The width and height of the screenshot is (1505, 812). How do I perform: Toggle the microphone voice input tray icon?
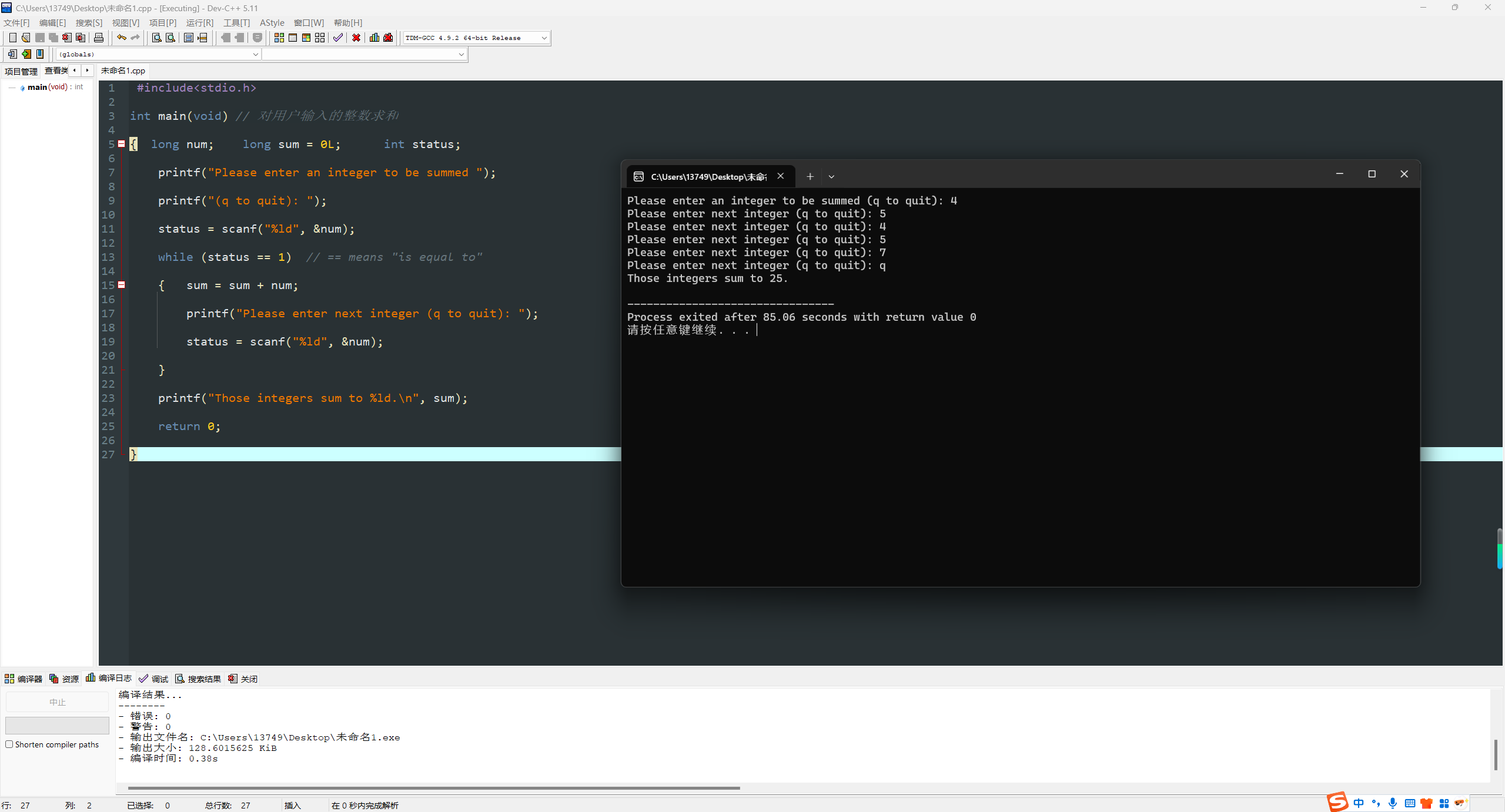click(x=1392, y=803)
